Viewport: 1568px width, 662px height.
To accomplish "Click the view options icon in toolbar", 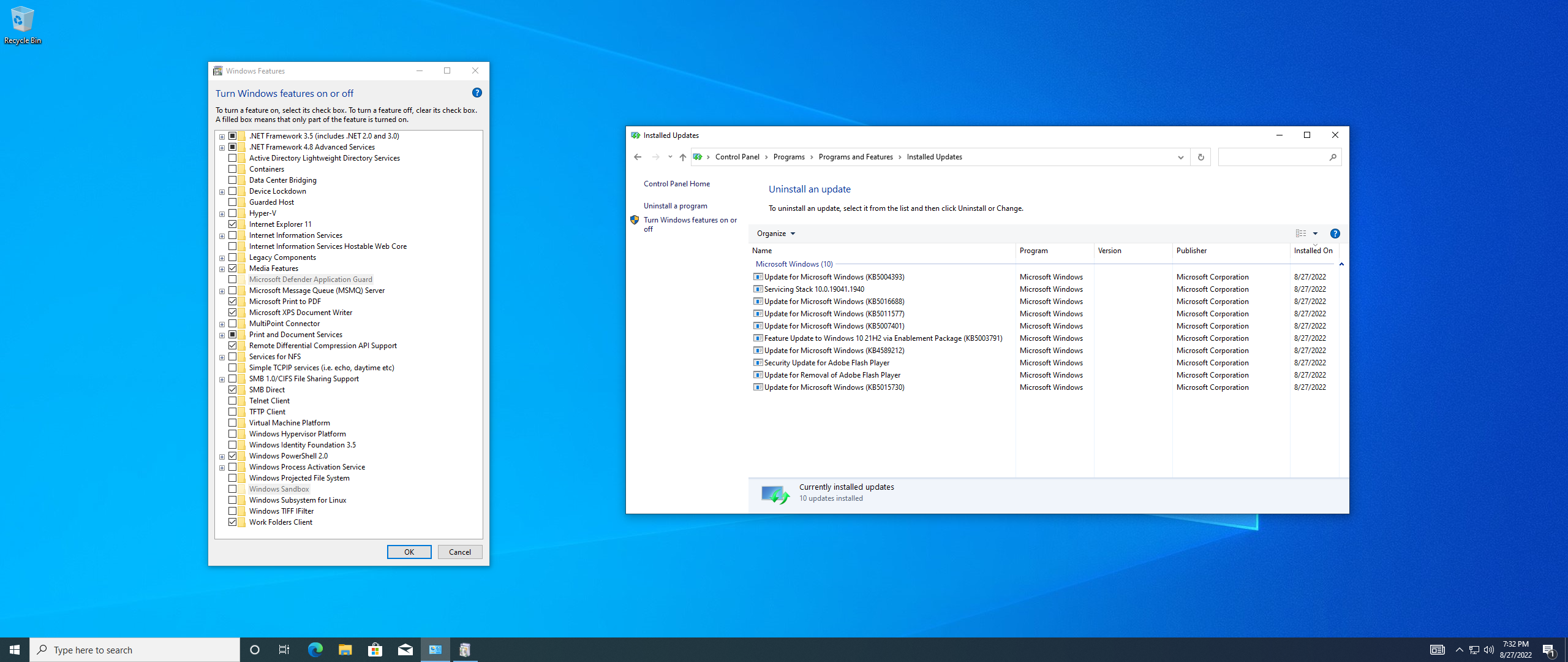I will (x=1301, y=234).
